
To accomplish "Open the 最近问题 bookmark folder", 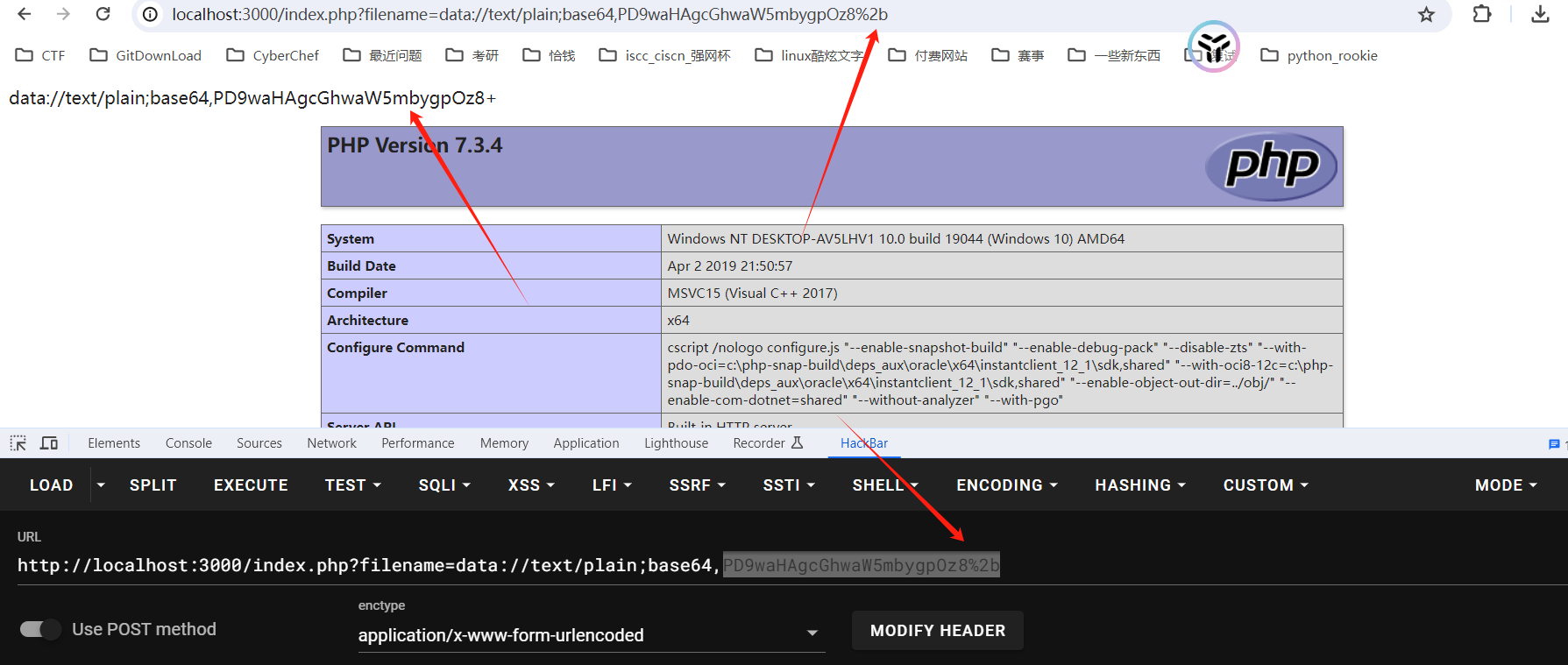I will [382, 55].
